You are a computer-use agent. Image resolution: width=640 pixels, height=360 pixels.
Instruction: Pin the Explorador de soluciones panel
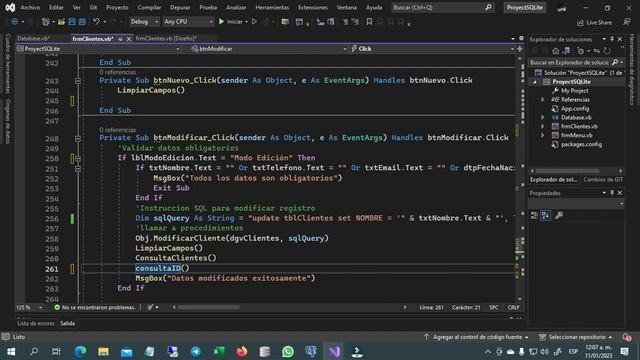click(612, 39)
